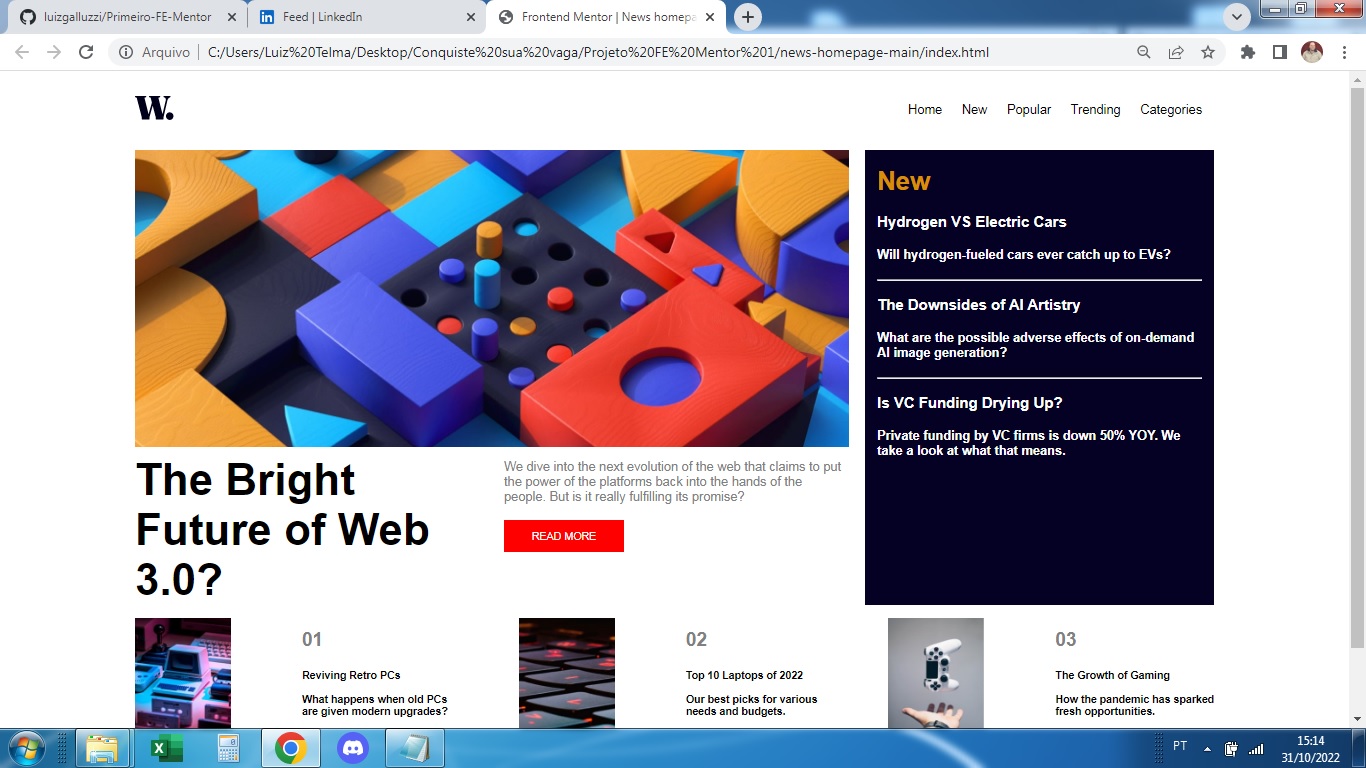Click the W. site logo

(x=154, y=108)
